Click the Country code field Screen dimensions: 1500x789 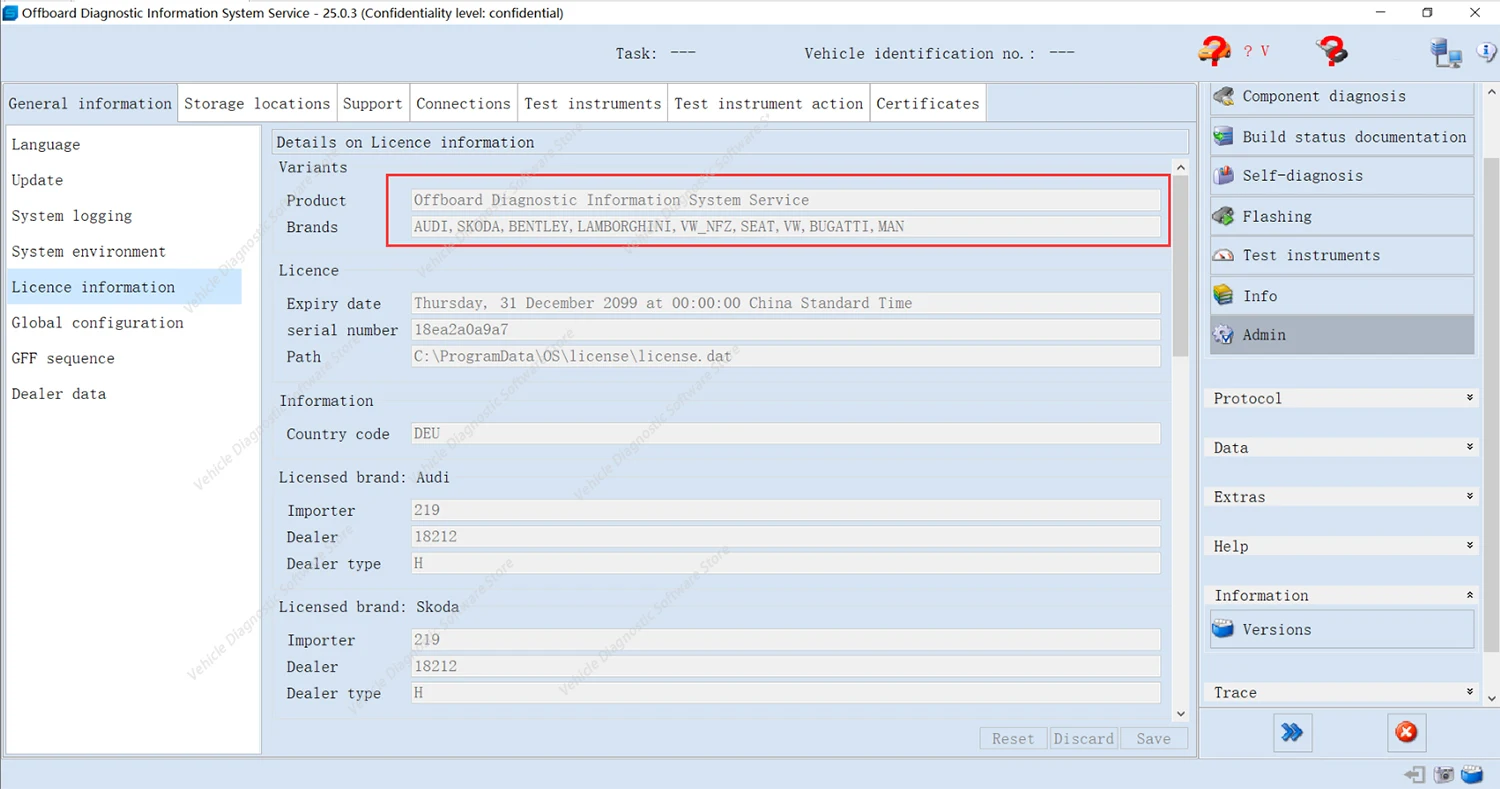click(x=786, y=434)
